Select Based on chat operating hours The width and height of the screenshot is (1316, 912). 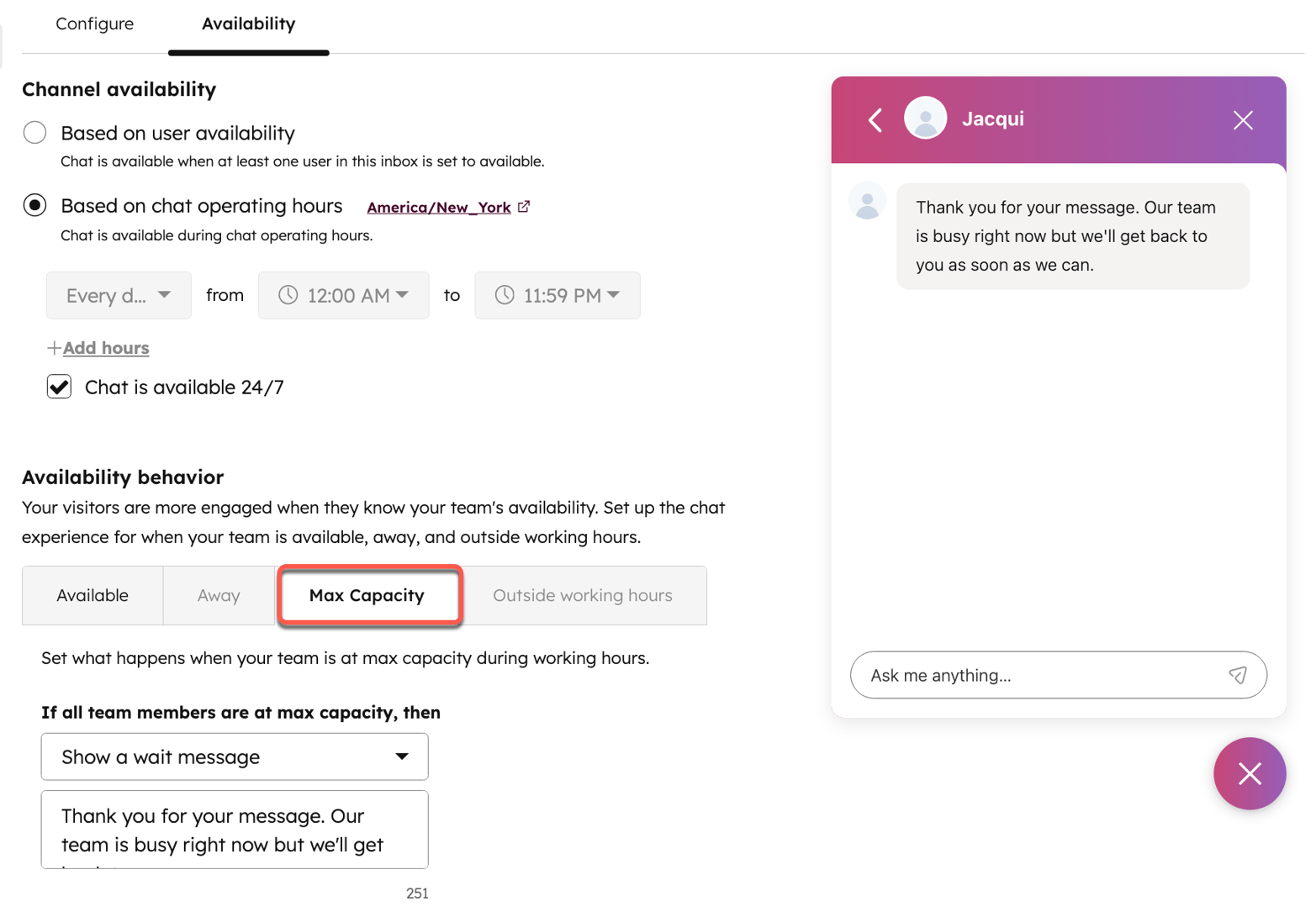pos(34,206)
